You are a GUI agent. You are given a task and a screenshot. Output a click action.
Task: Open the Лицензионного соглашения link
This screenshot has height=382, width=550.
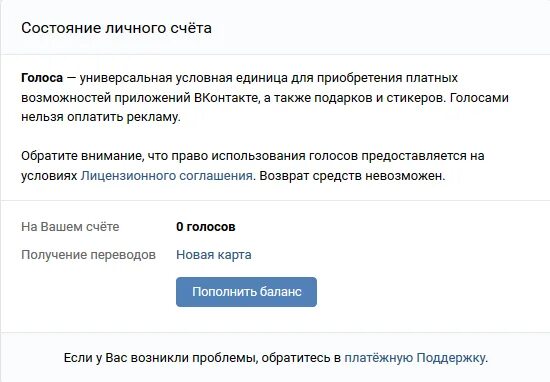point(167,176)
